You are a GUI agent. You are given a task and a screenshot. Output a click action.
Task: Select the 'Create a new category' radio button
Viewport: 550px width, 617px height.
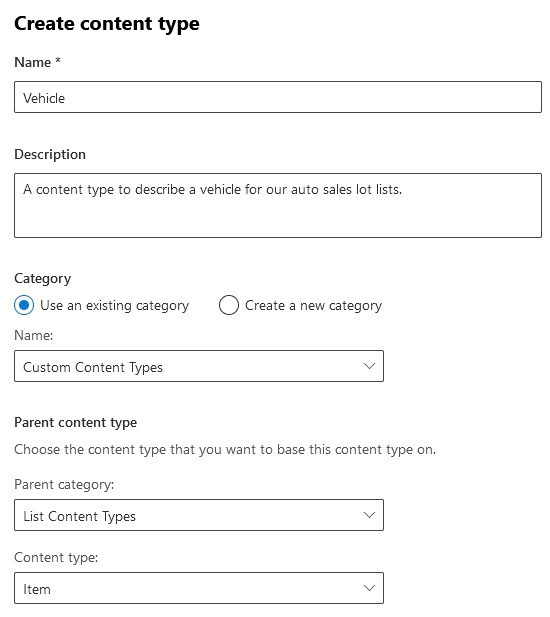point(229,305)
